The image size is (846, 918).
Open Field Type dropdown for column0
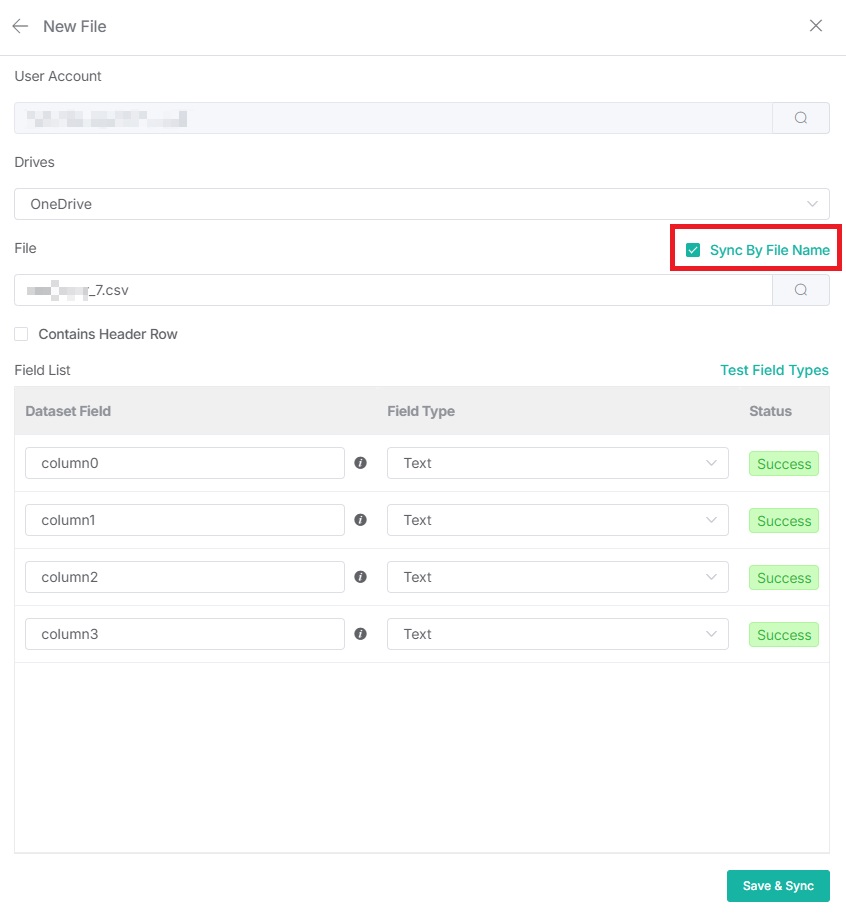(x=557, y=463)
